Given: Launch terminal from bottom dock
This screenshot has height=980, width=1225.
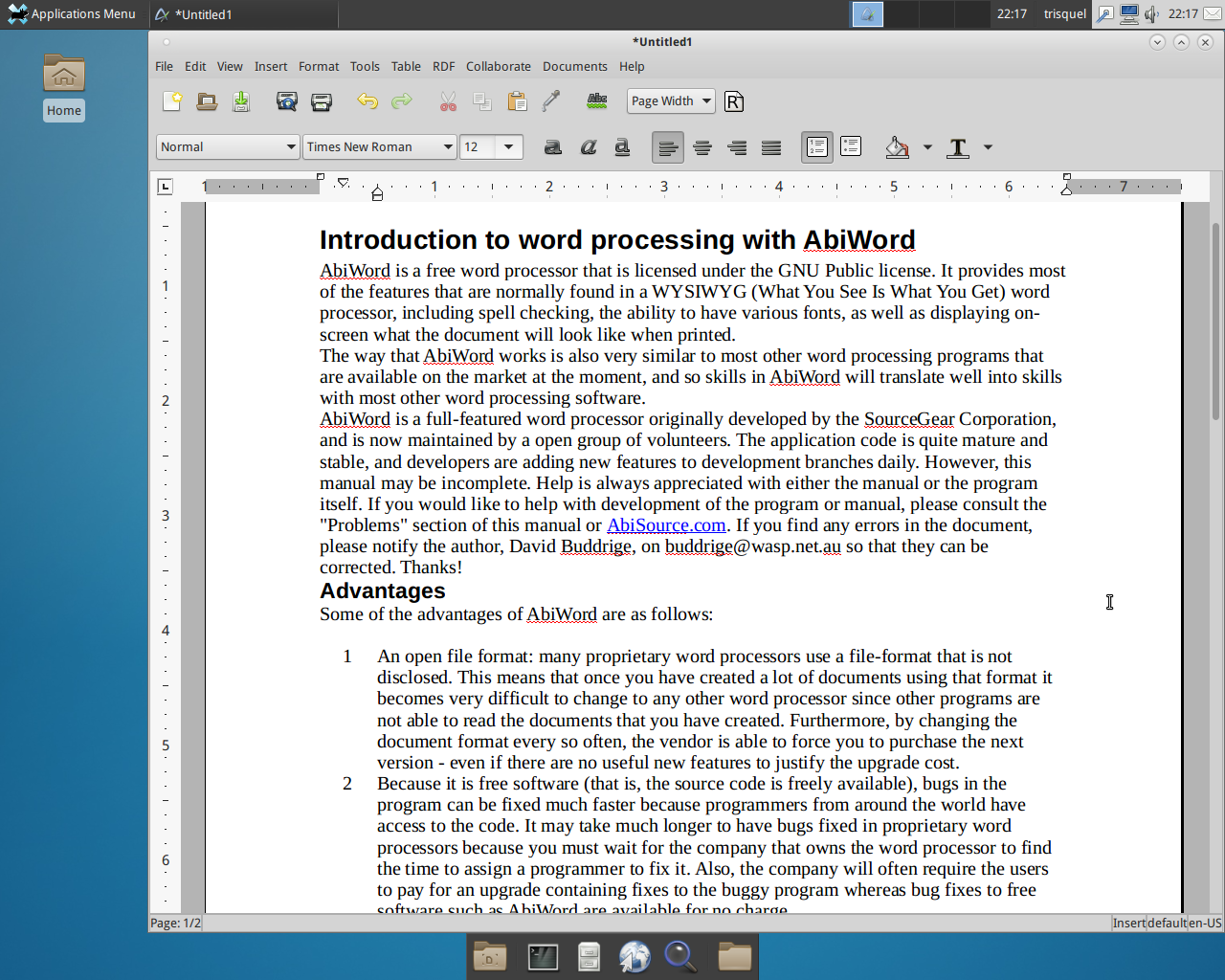Looking at the screenshot, I should [x=543, y=957].
